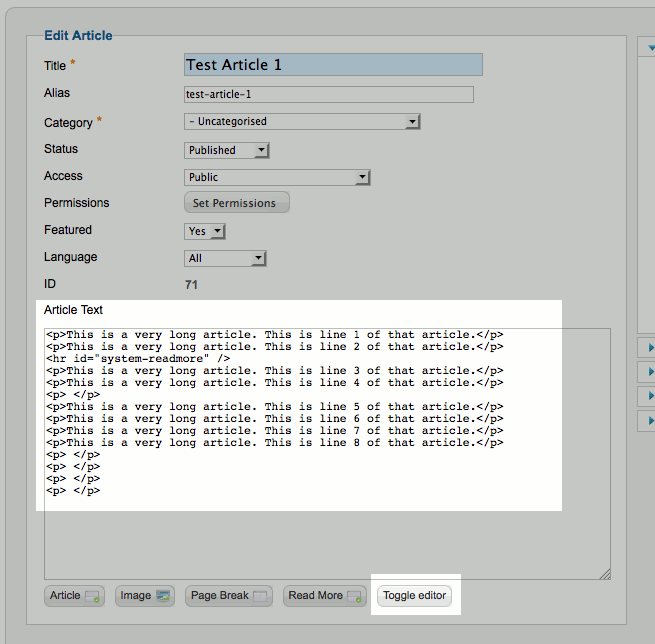This screenshot has height=644, width=655.
Task: Click the Article insert button icon
Action: [x=92, y=597]
